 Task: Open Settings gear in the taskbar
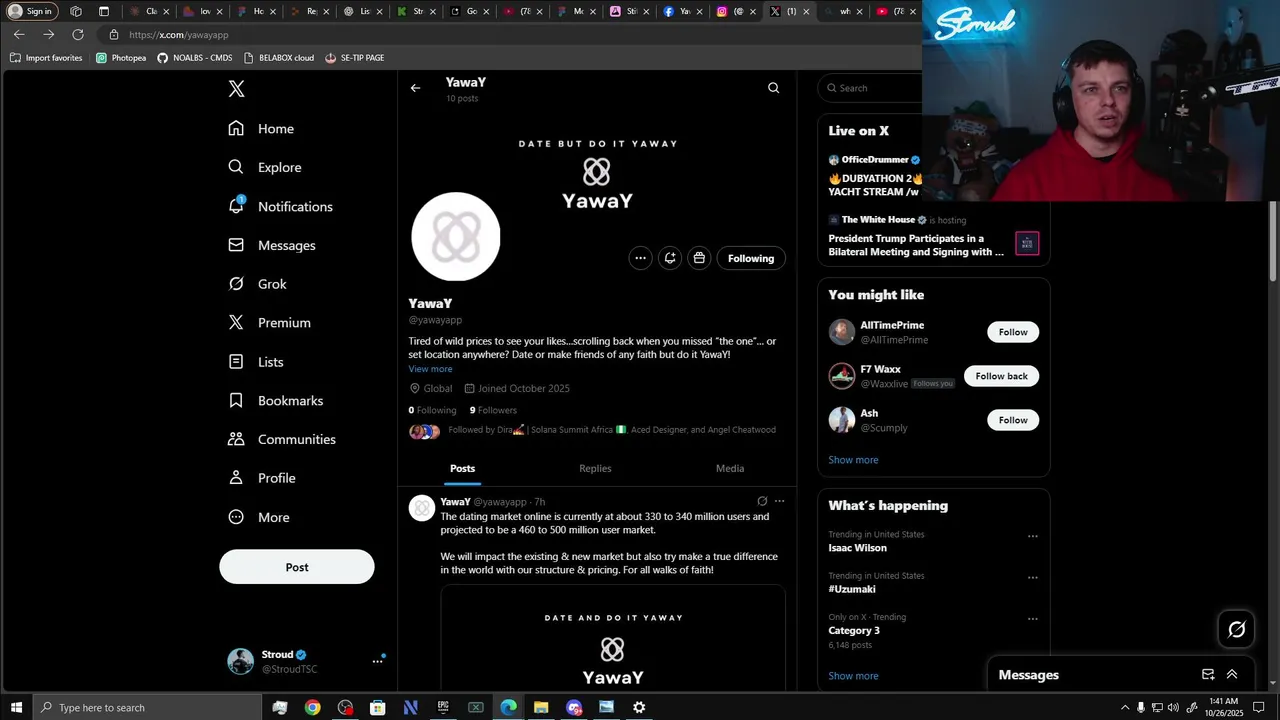tap(639, 707)
